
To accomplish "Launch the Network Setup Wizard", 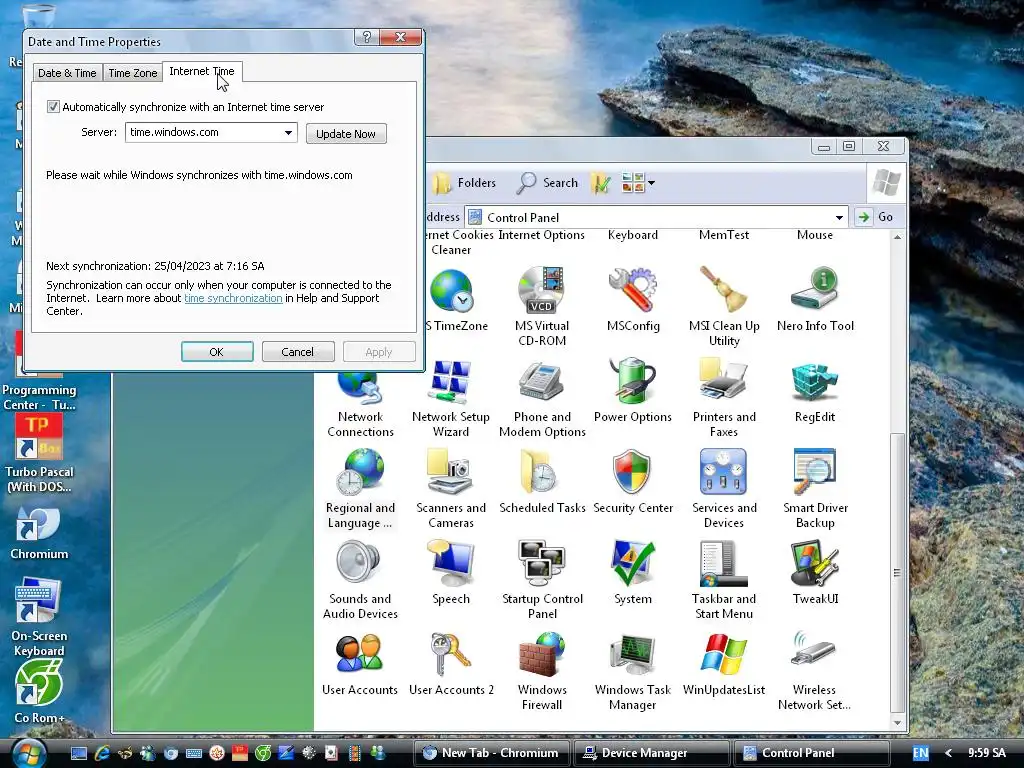I will coord(451,397).
